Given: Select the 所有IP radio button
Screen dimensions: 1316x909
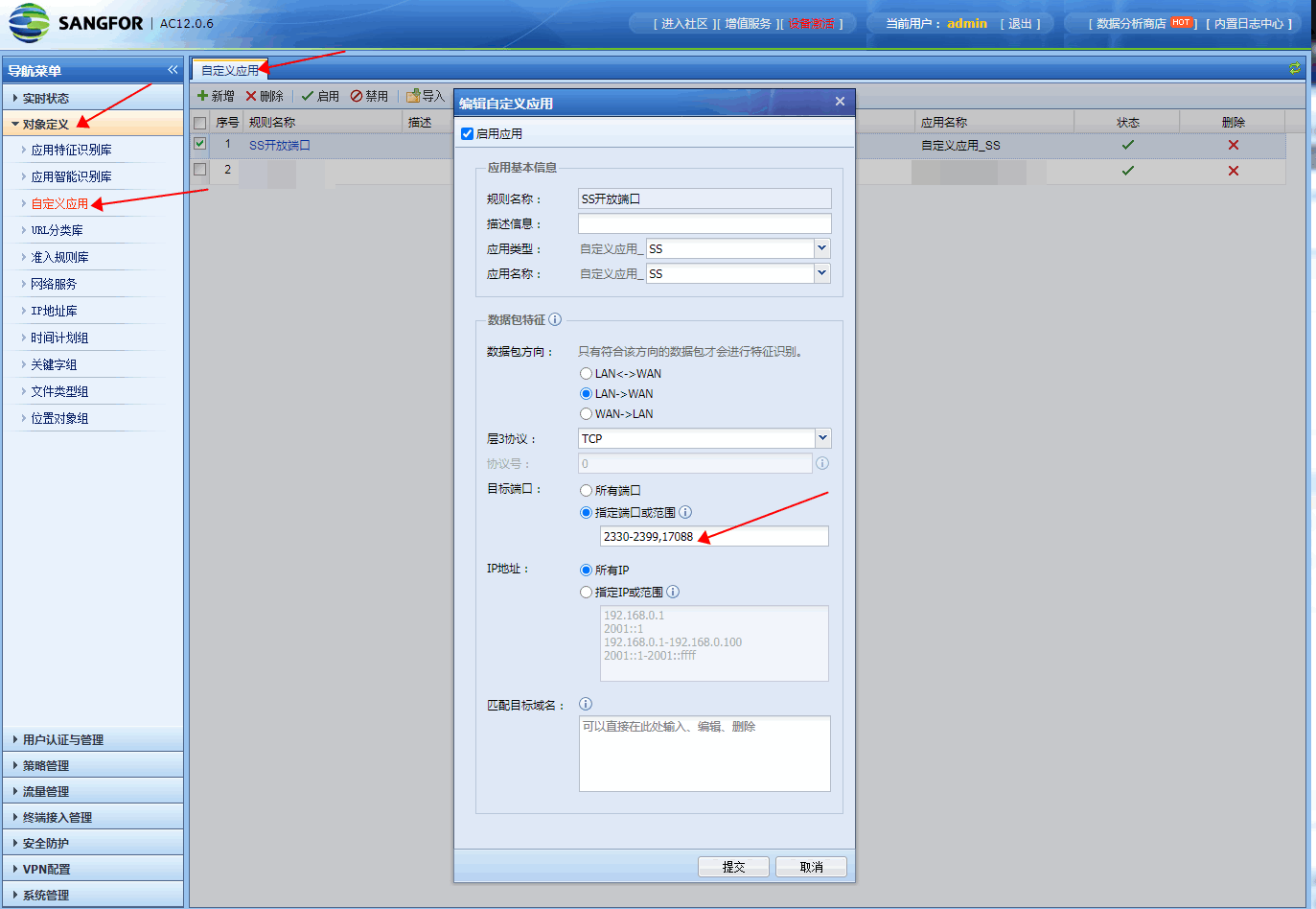Looking at the screenshot, I should 586,570.
